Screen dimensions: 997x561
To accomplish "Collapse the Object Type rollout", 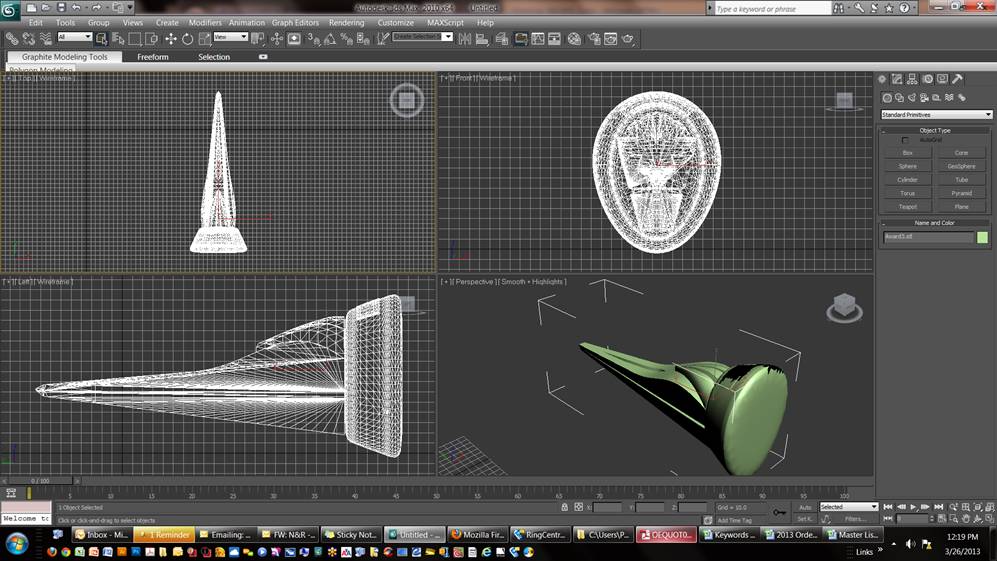I will point(935,130).
